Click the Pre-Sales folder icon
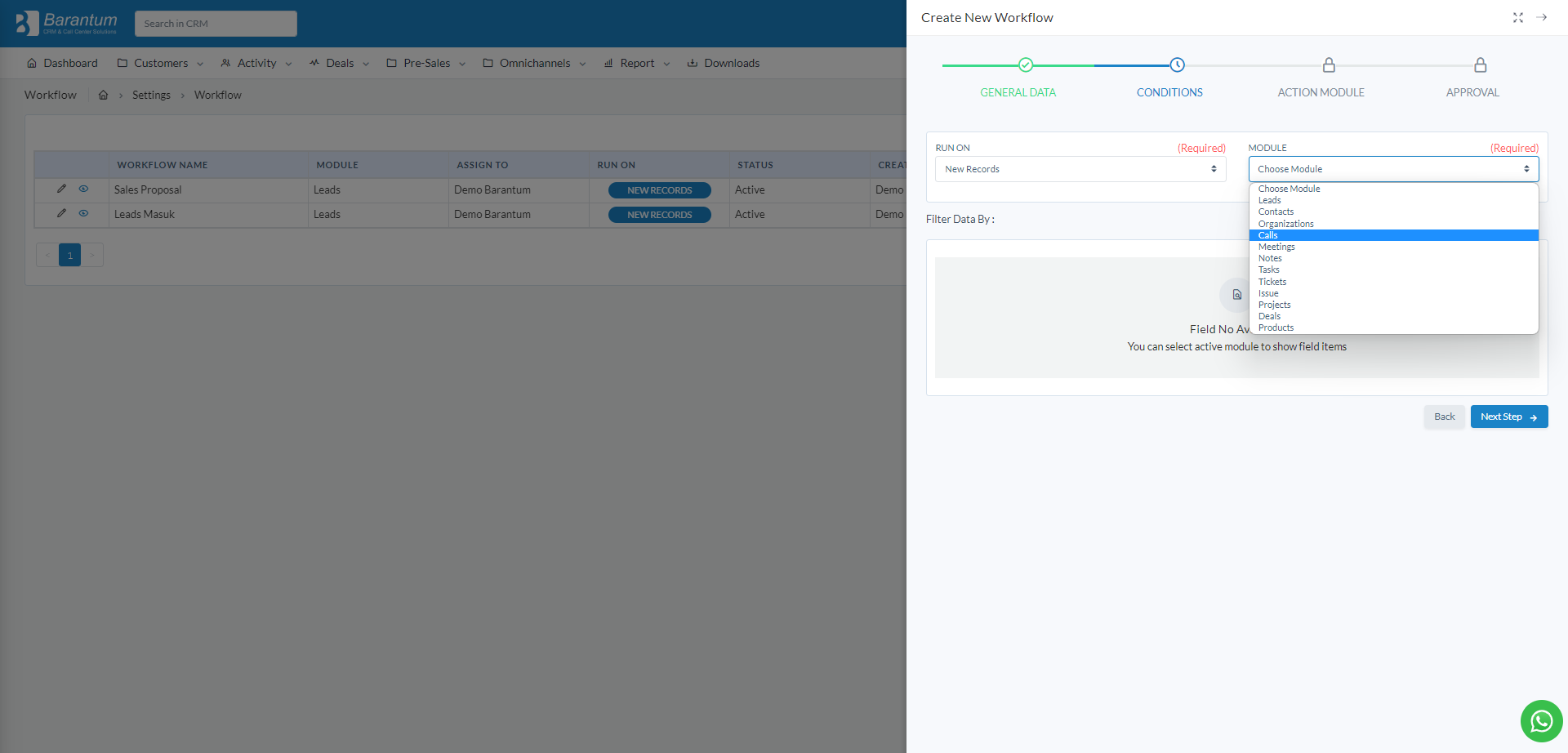This screenshot has width=1568, height=753. (x=392, y=63)
